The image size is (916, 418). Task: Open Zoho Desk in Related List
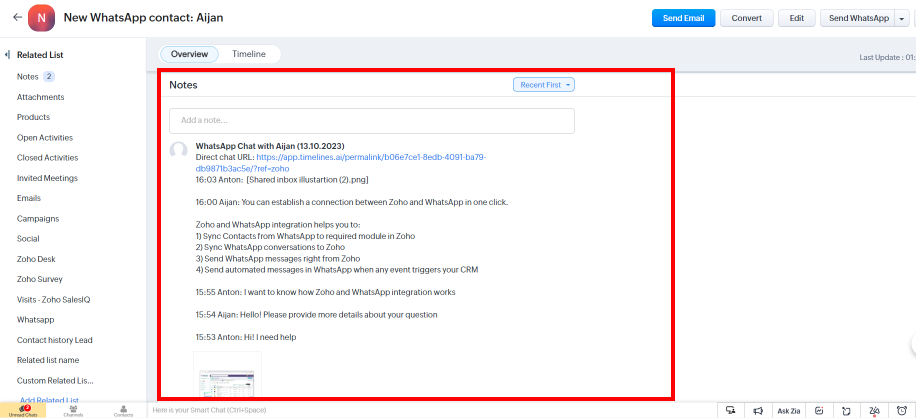pyautogui.click(x=36, y=259)
